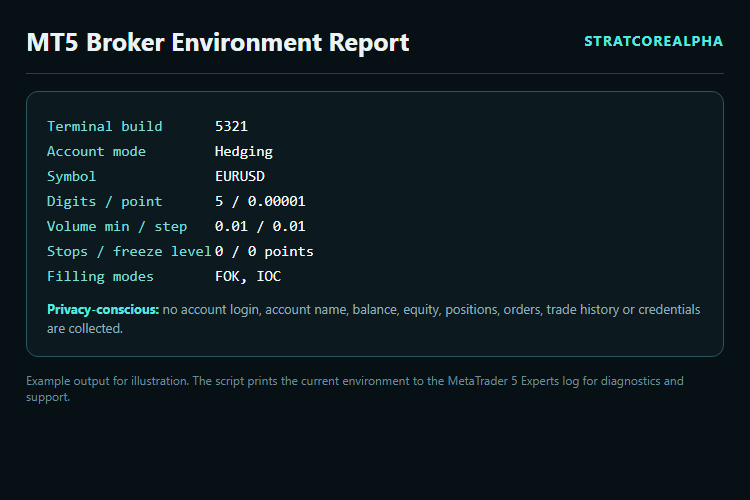Click the 'Stops / freeze level' label
Image resolution: width=750 pixels, height=500 pixels.
point(129,252)
